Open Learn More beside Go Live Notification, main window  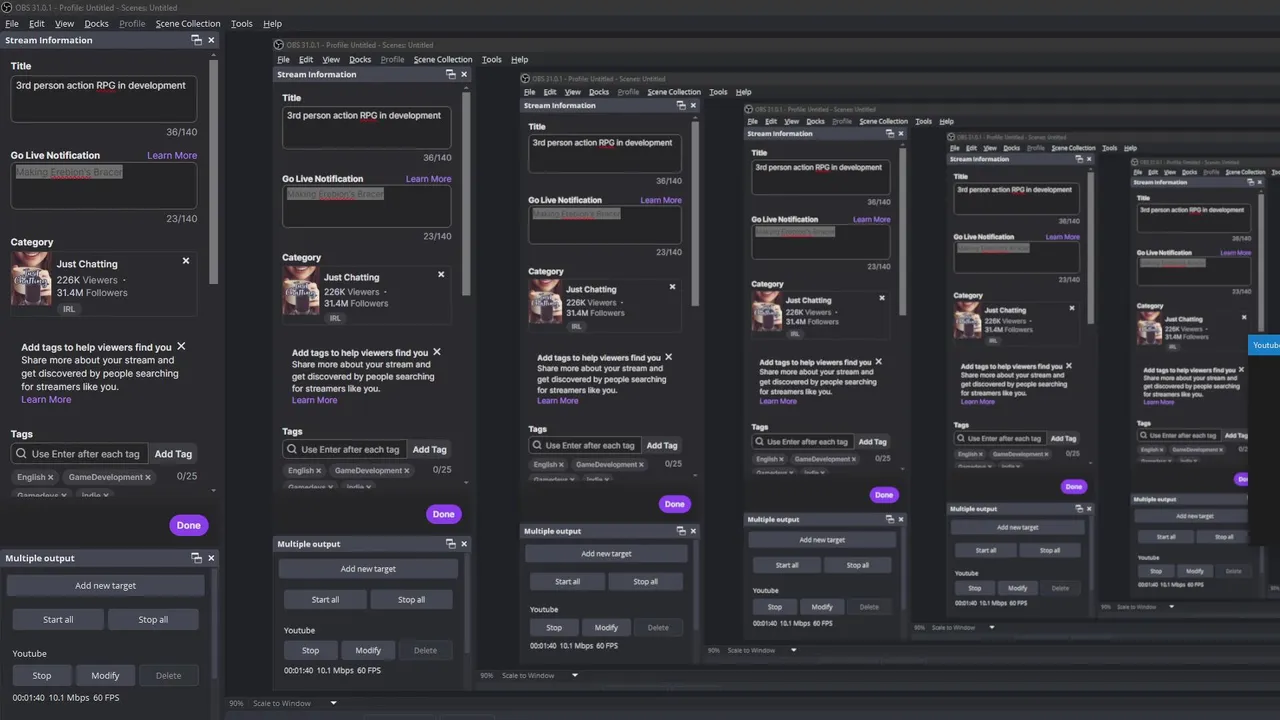172,155
